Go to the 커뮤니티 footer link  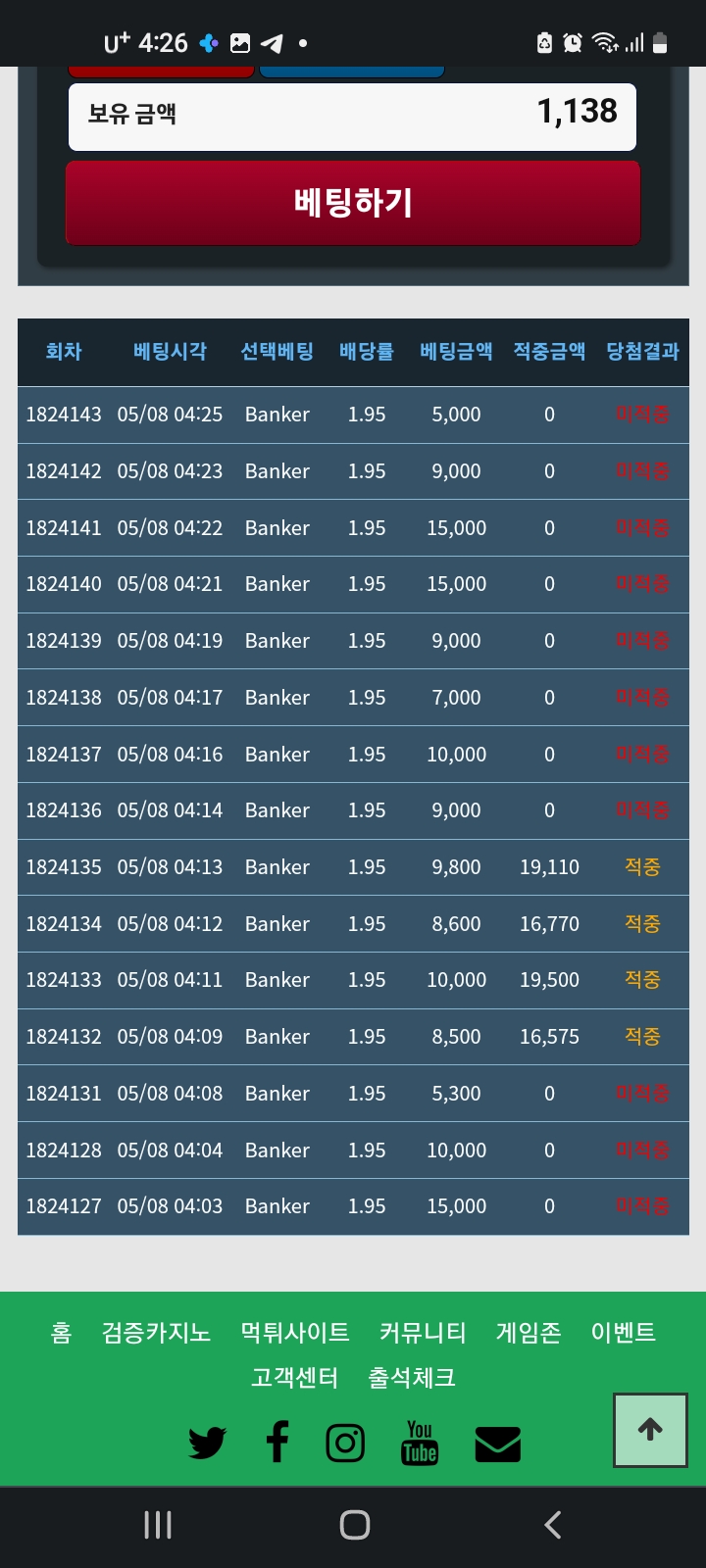423,1332
